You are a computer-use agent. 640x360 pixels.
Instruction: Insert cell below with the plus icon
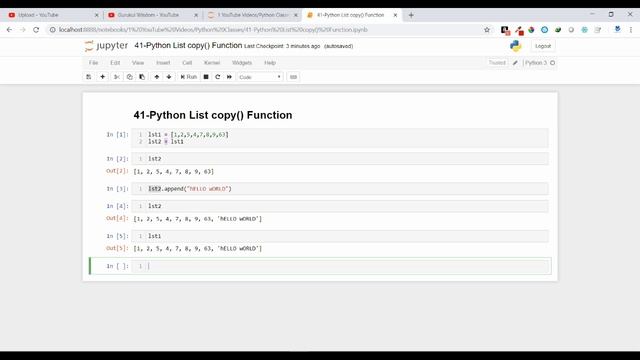[102, 77]
